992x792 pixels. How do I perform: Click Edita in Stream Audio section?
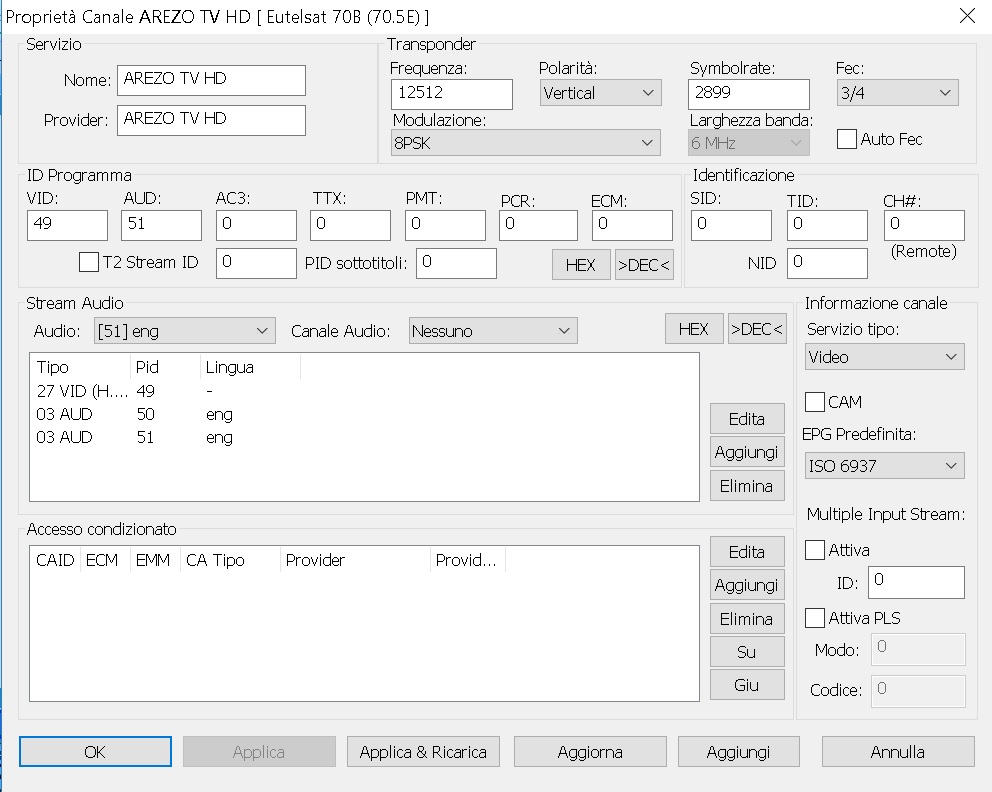coord(747,419)
